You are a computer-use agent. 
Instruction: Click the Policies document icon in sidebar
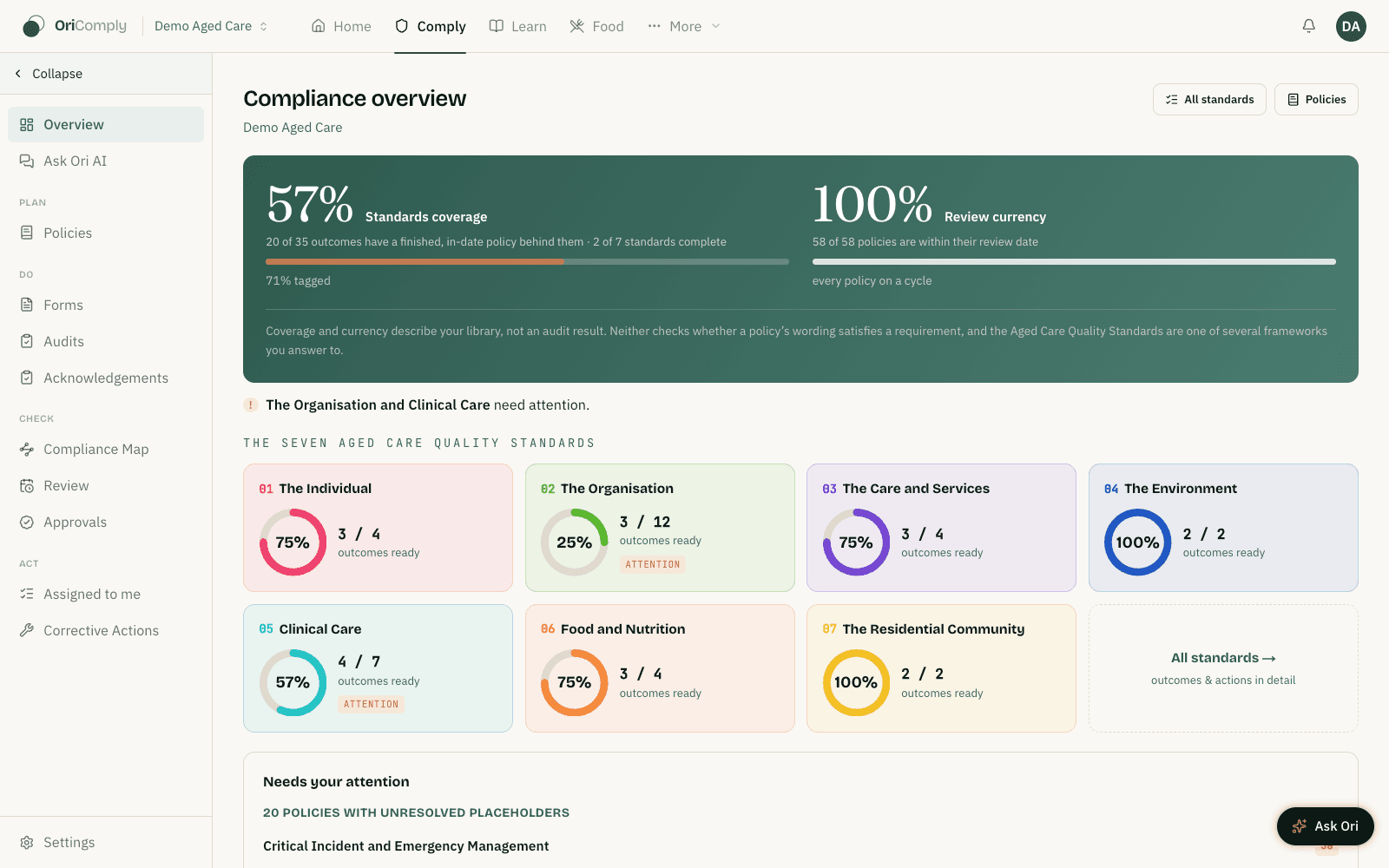(27, 233)
